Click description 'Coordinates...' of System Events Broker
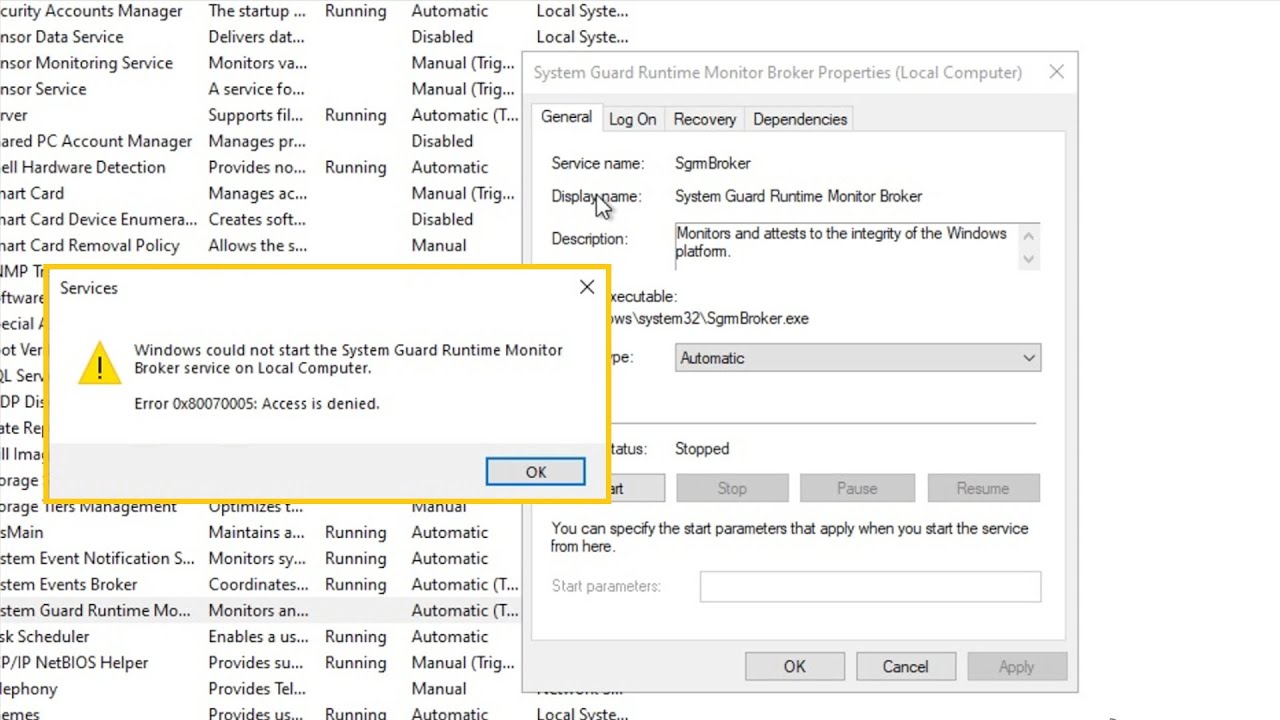The width and height of the screenshot is (1280, 720). pyautogui.click(x=258, y=584)
